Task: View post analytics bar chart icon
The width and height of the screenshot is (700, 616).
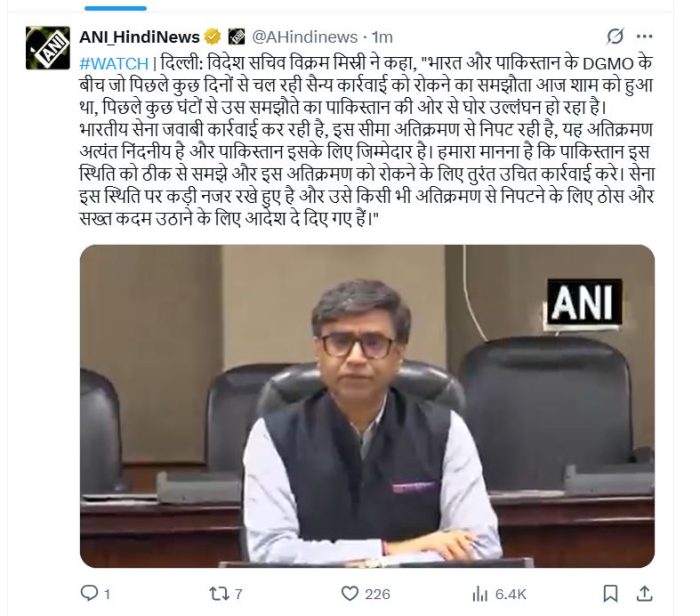Action: coord(480,594)
